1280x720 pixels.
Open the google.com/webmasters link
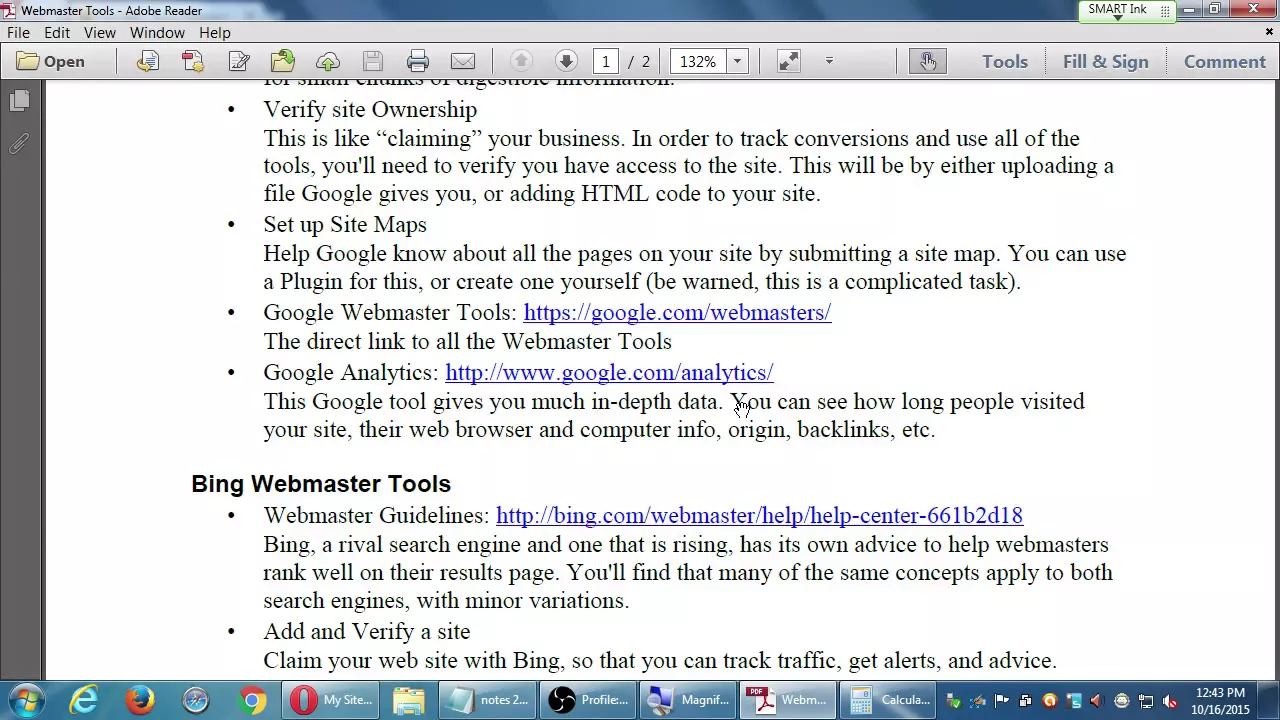pyautogui.click(x=677, y=313)
